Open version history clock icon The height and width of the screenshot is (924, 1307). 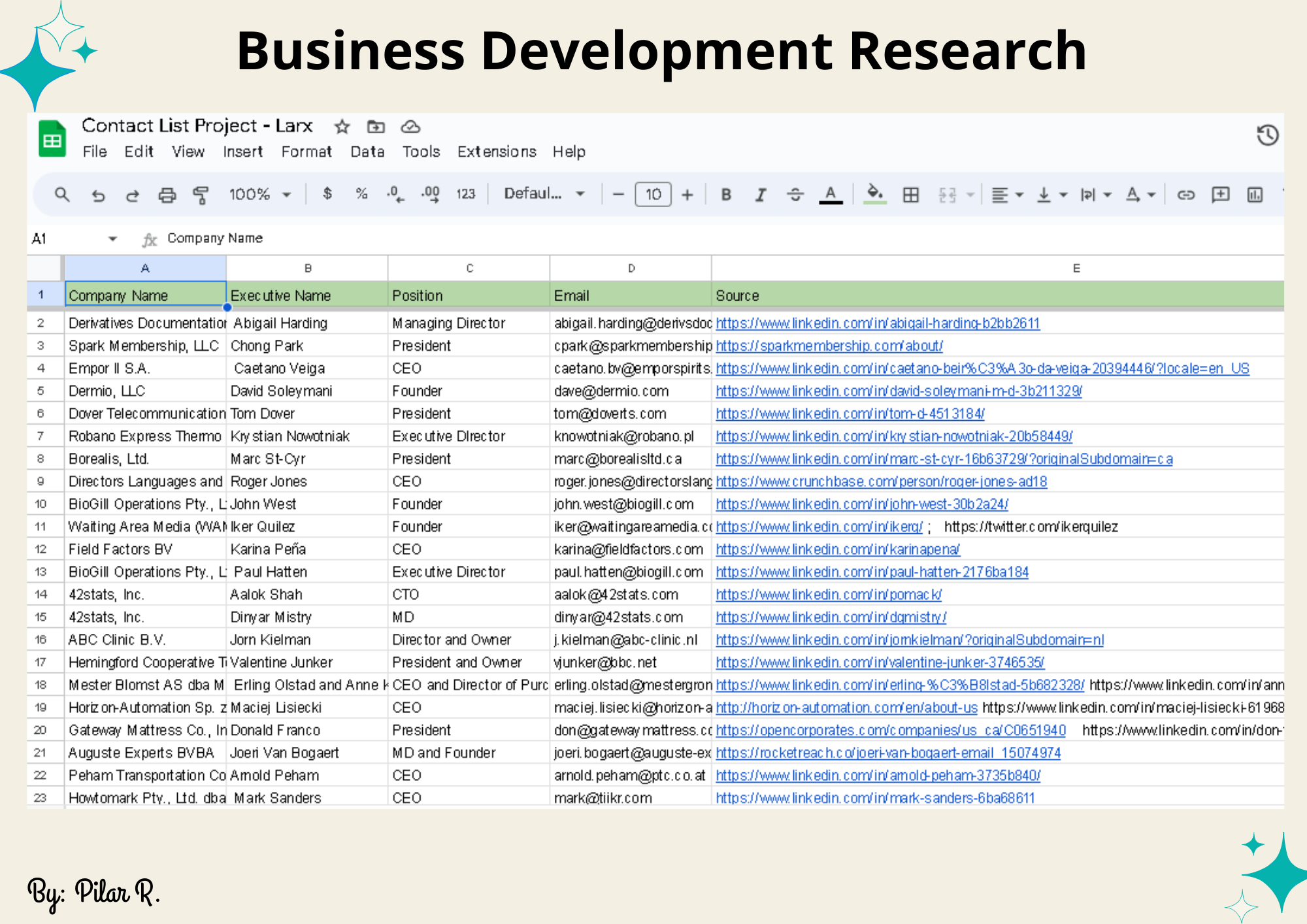point(1267,135)
